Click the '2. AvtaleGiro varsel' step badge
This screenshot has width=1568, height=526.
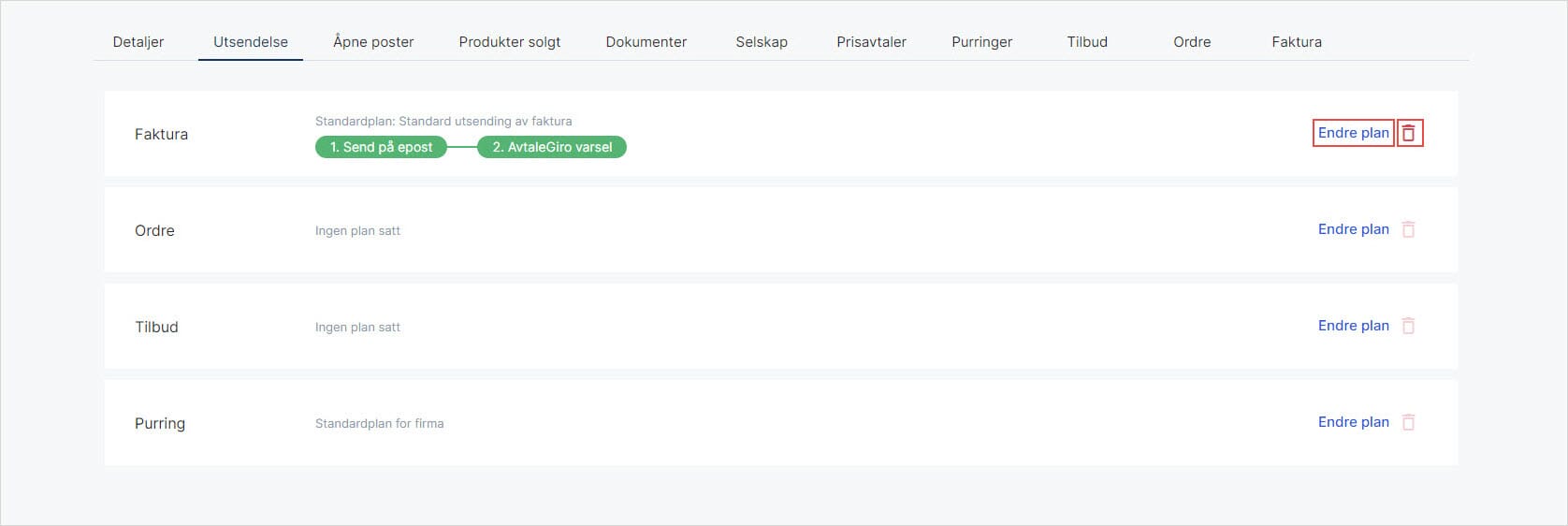(x=552, y=147)
